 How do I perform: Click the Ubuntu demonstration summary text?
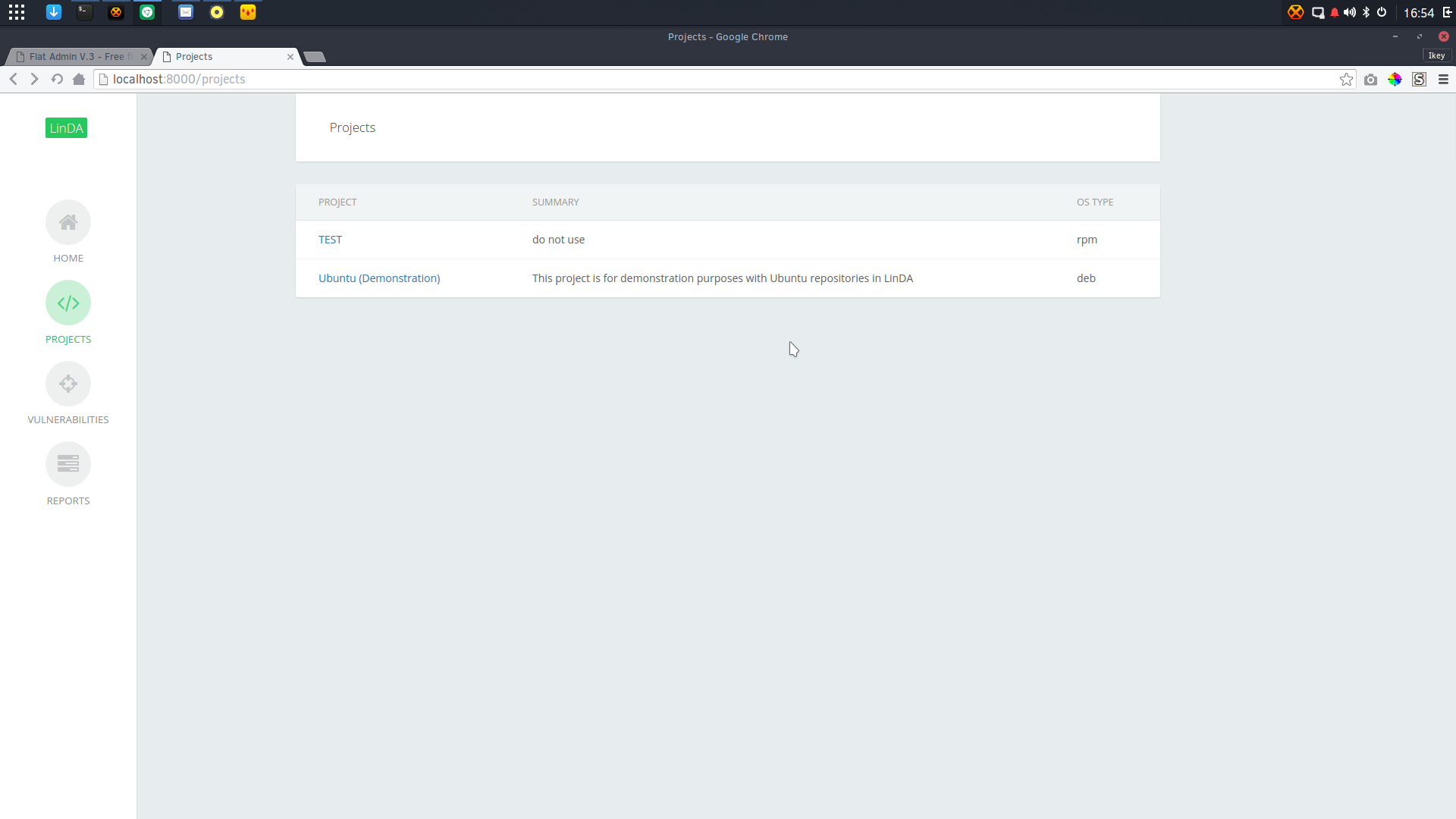pyautogui.click(x=722, y=278)
